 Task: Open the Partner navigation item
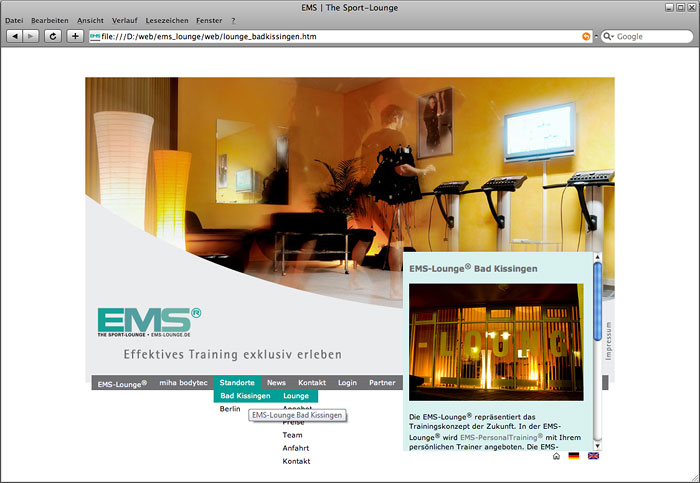pos(382,383)
